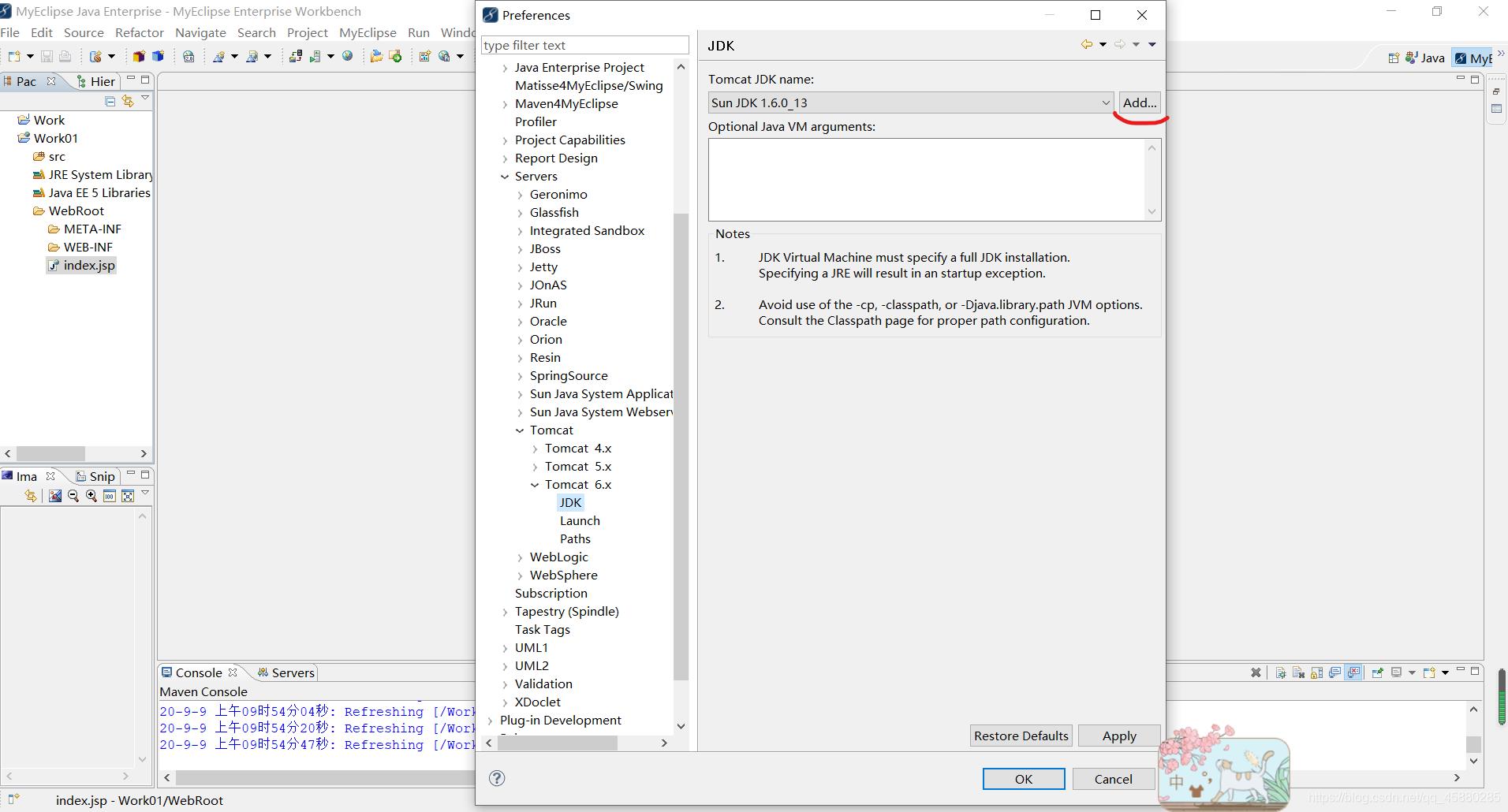
Task: Click the type filter text field
Action: click(x=584, y=45)
